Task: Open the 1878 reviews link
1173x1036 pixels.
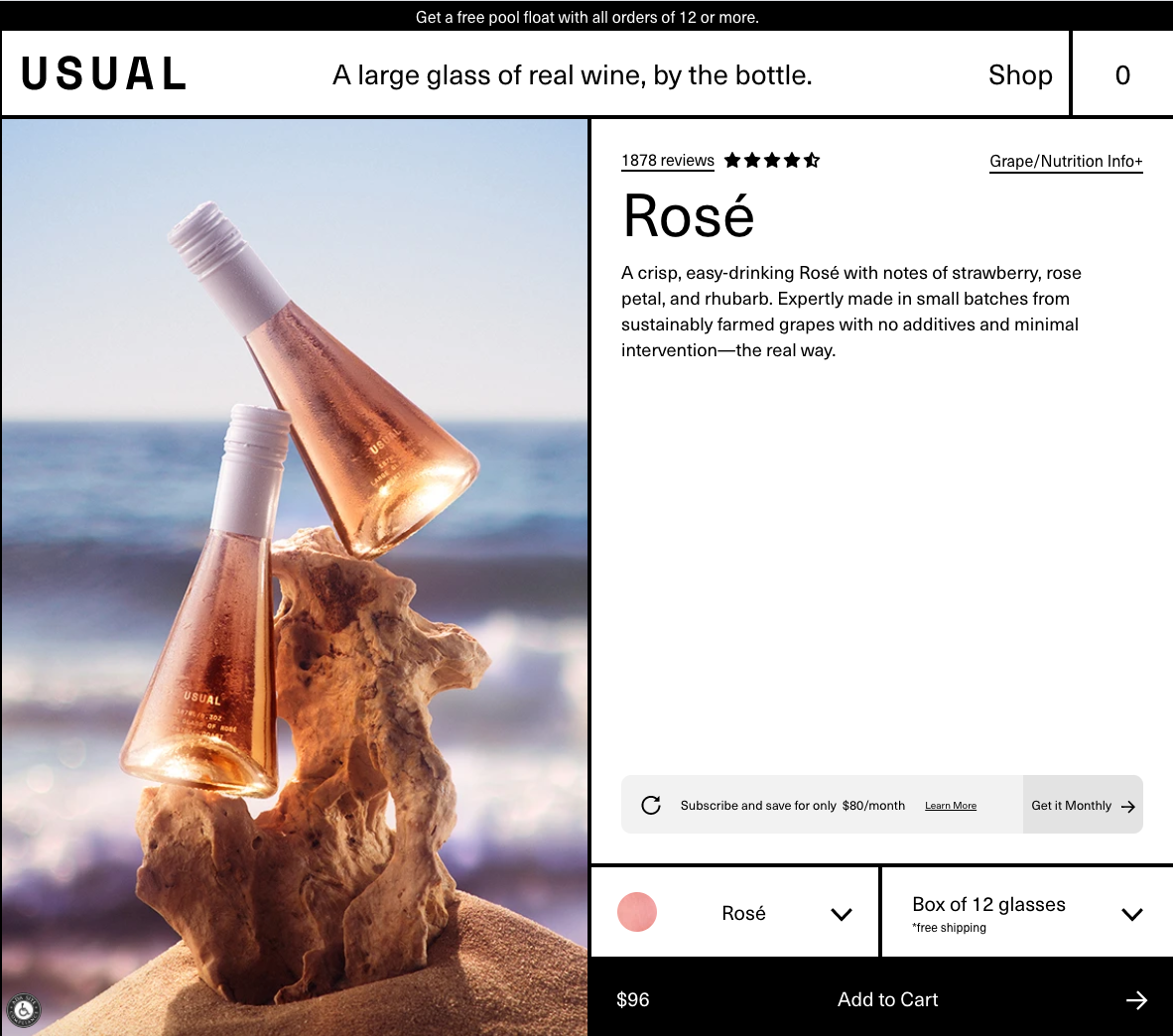Action: 668,161
